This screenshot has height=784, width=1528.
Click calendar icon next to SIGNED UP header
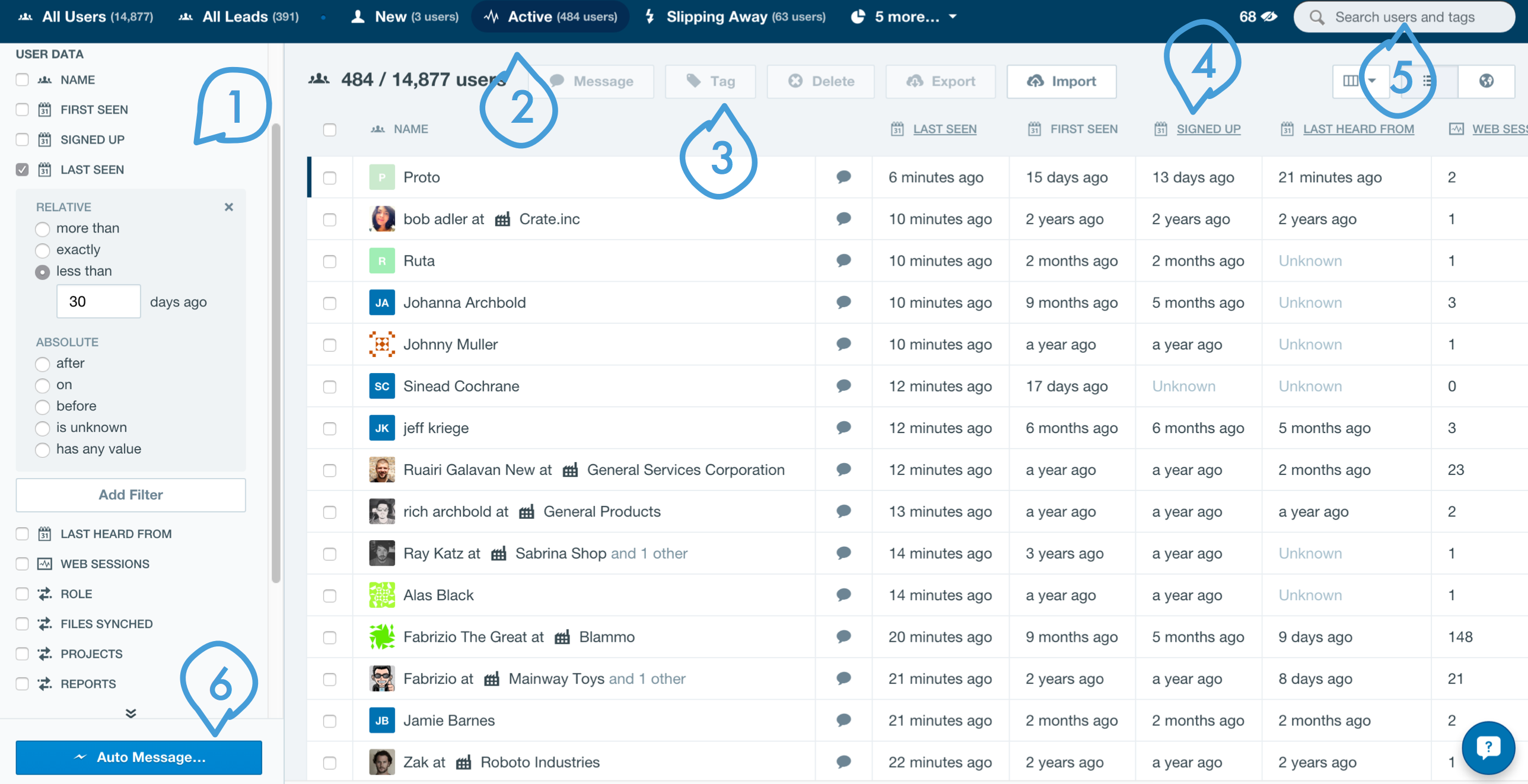[1160, 129]
